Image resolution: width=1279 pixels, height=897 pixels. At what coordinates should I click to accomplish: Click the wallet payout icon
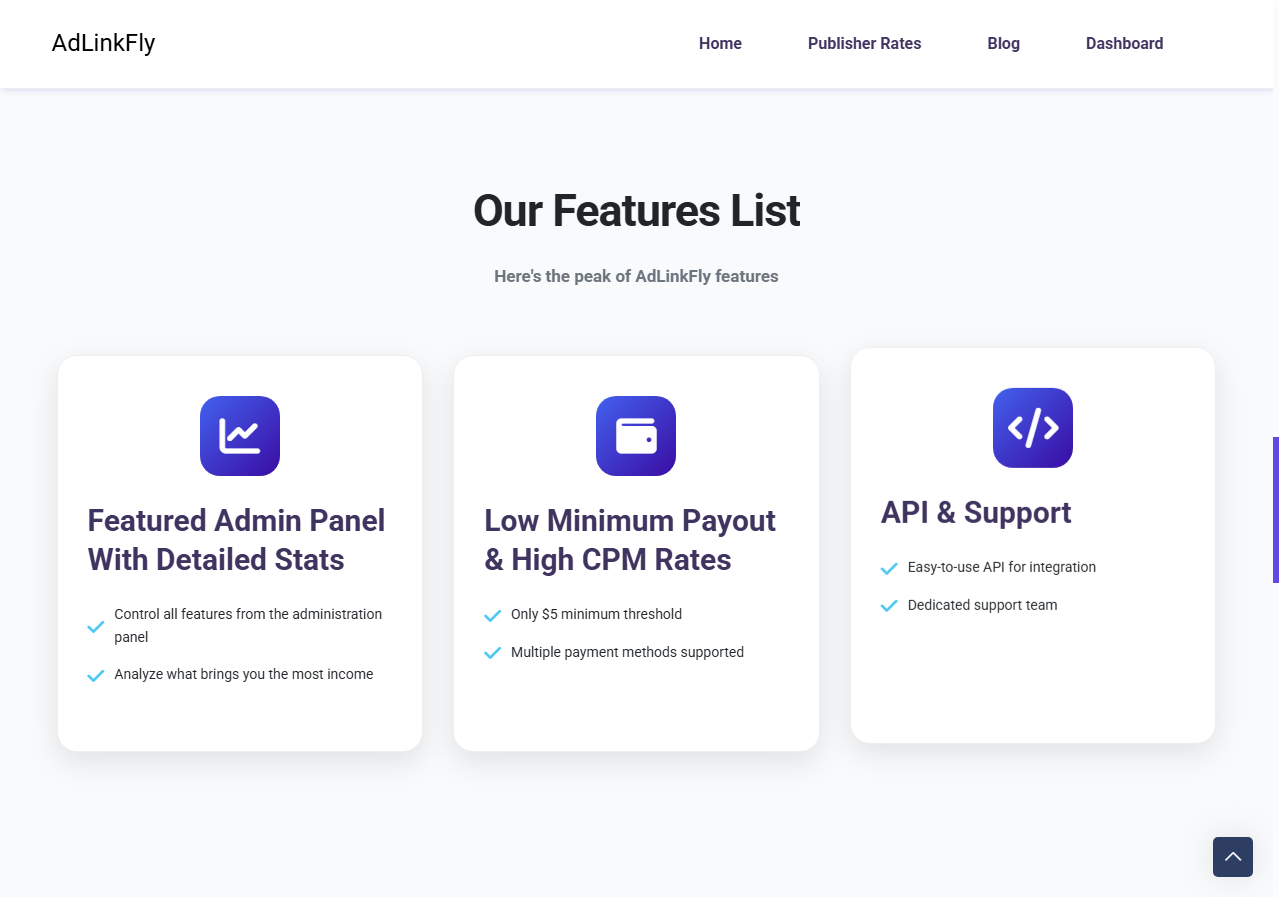[636, 436]
